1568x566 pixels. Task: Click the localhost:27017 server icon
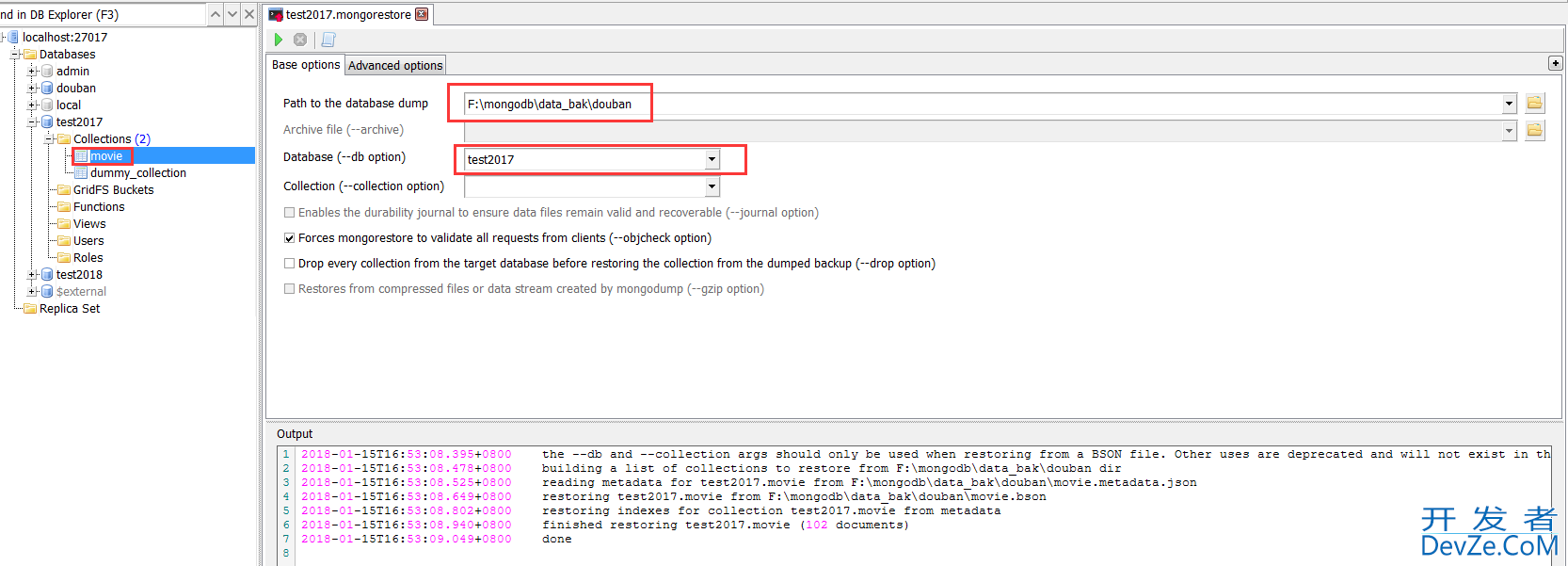click(x=13, y=38)
